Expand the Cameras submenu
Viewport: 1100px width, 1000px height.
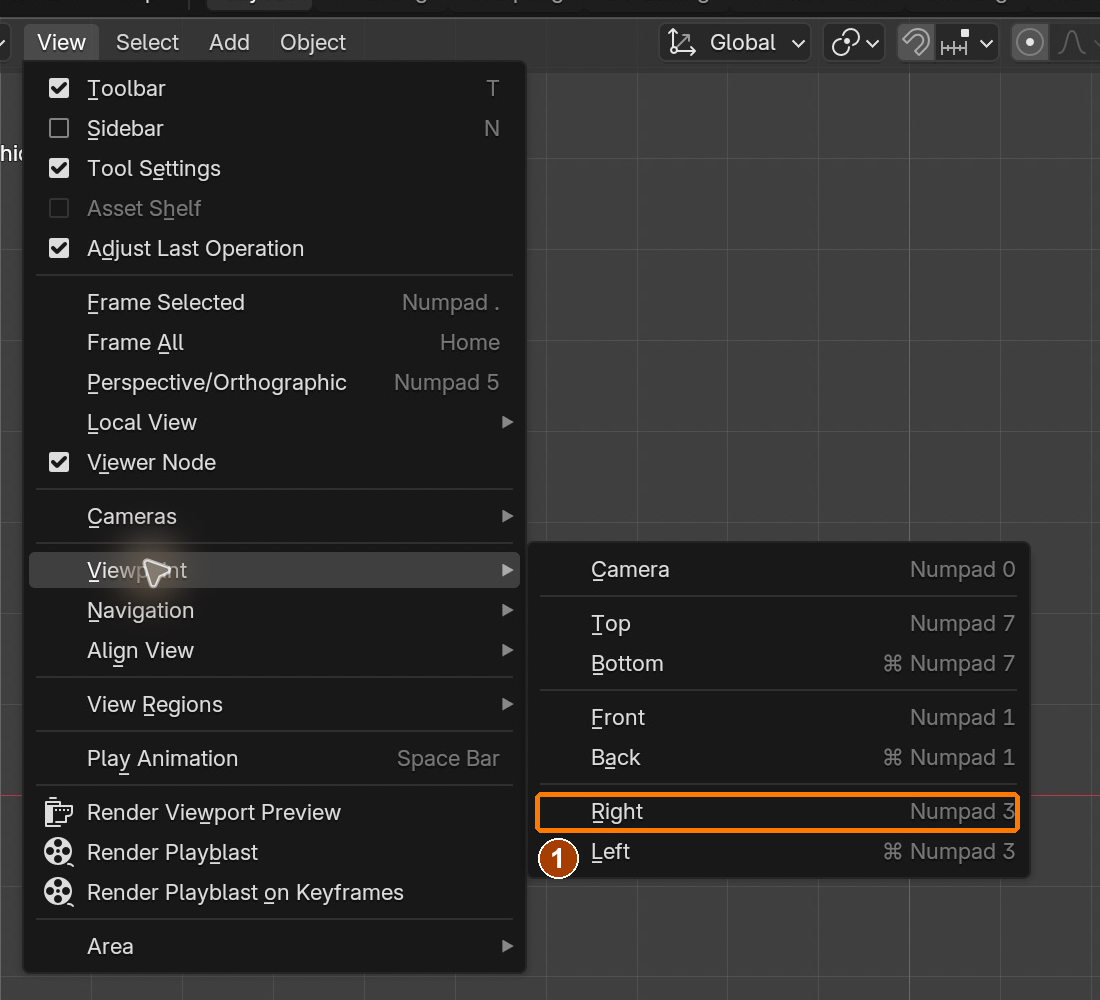point(274,516)
